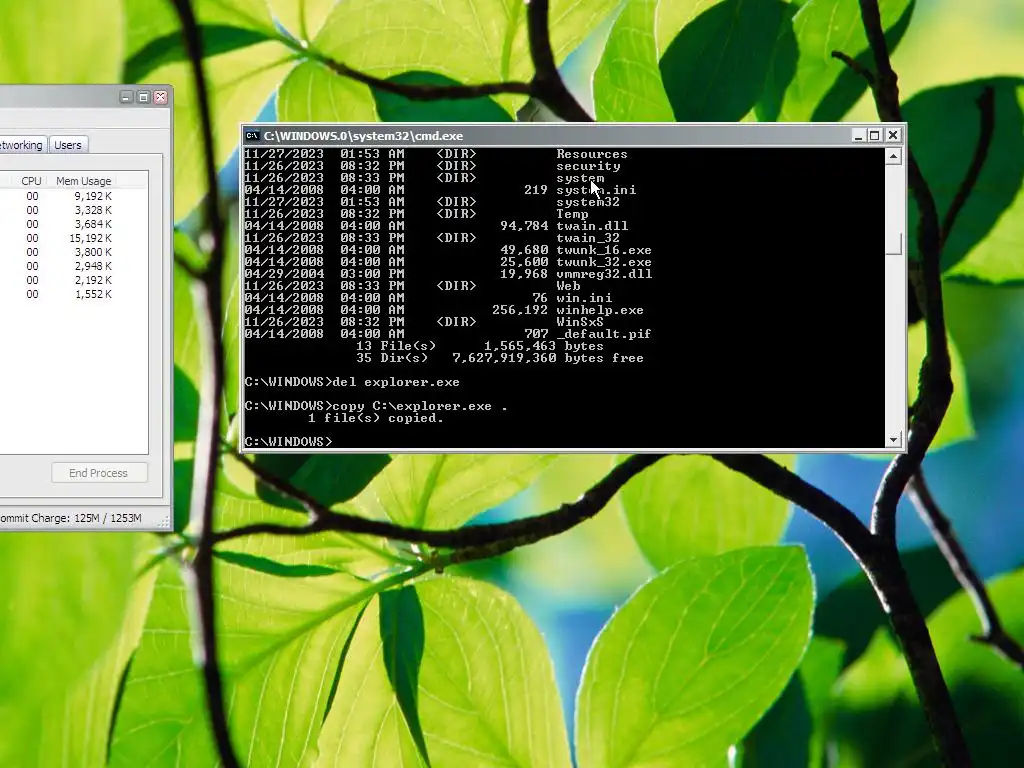The height and width of the screenshot is (768, 1024).
Task: Select the process row using 9,192 K
Action: pyautogui.click(x=74, y=196)
